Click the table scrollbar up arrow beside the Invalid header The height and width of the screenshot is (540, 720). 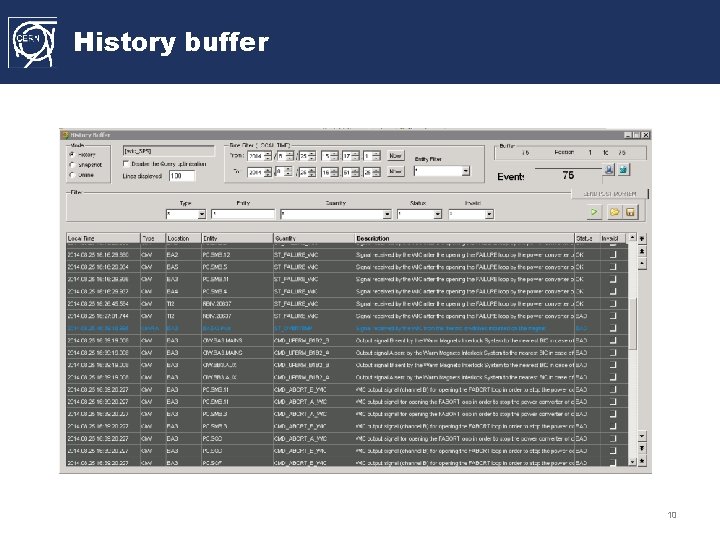(x=633, y=237)
